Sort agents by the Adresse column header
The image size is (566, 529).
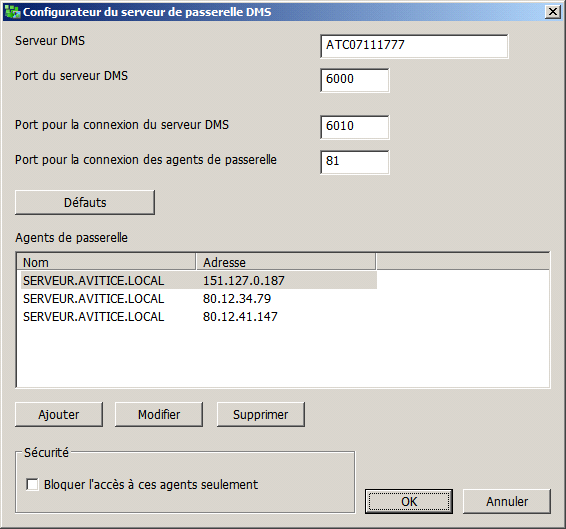pos(286,262)
